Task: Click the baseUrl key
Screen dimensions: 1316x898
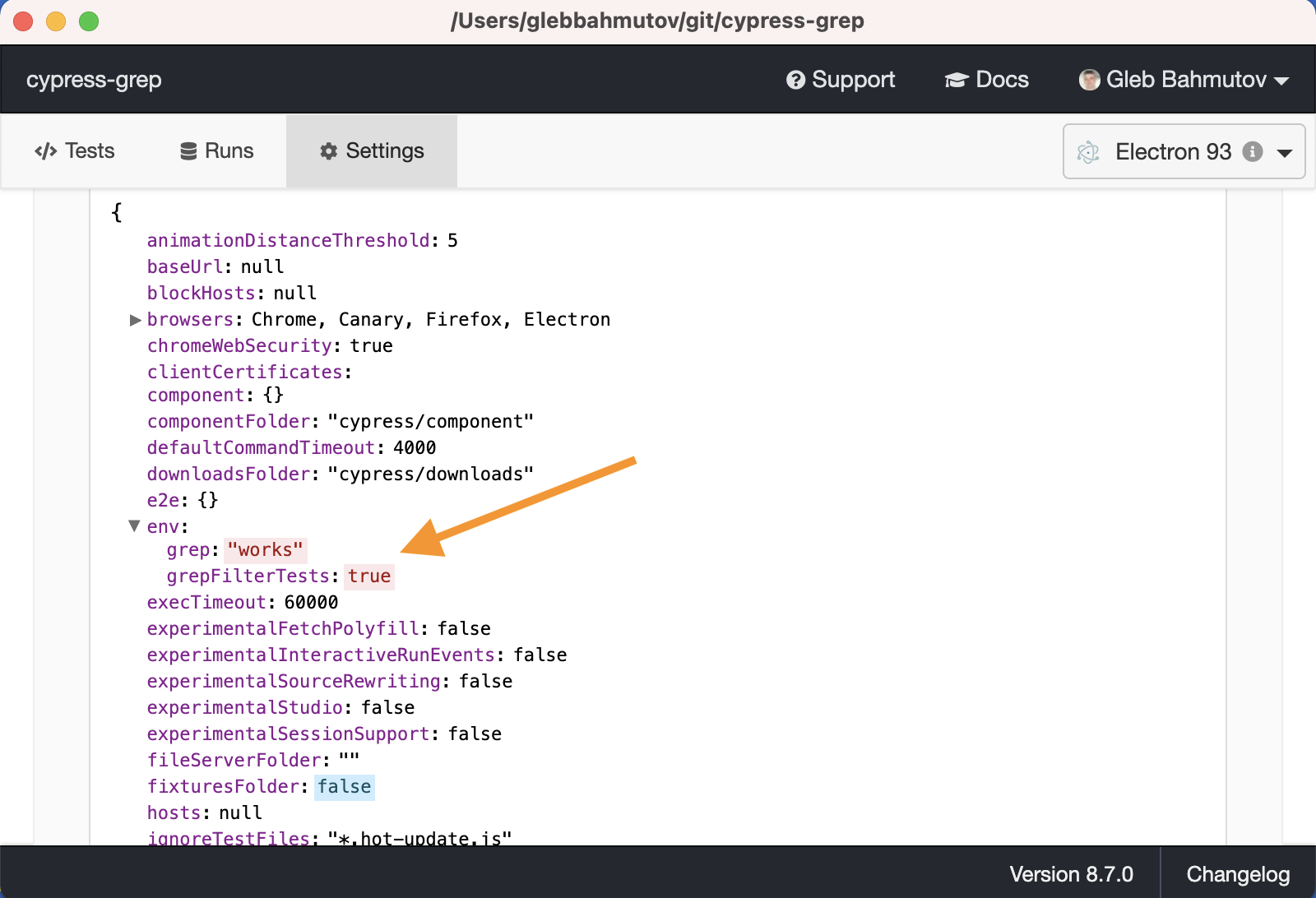Action: (x=185, y=266)
